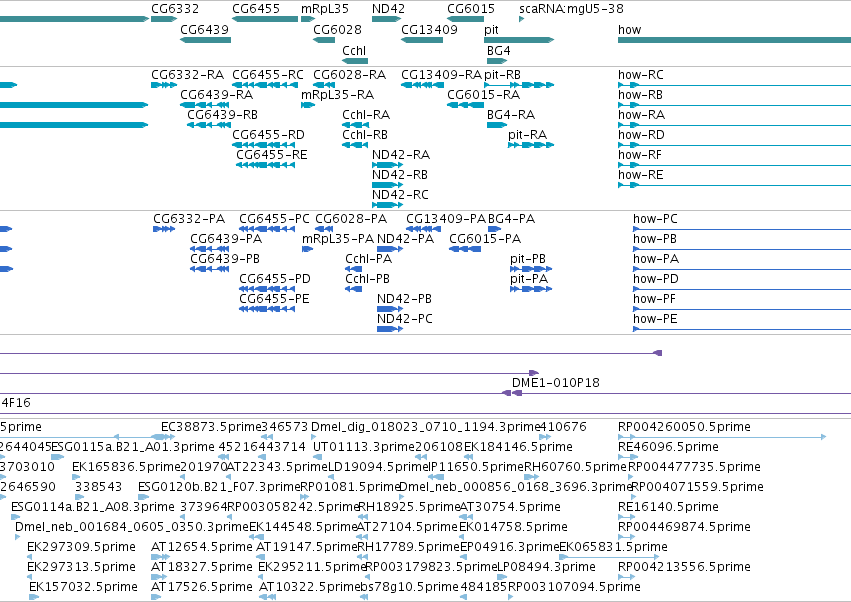Image resolution: width=851 pixels, height=602 pixels.
Task: Select the RP004260050.5prime EST label
Action: (x=684, y=427)
